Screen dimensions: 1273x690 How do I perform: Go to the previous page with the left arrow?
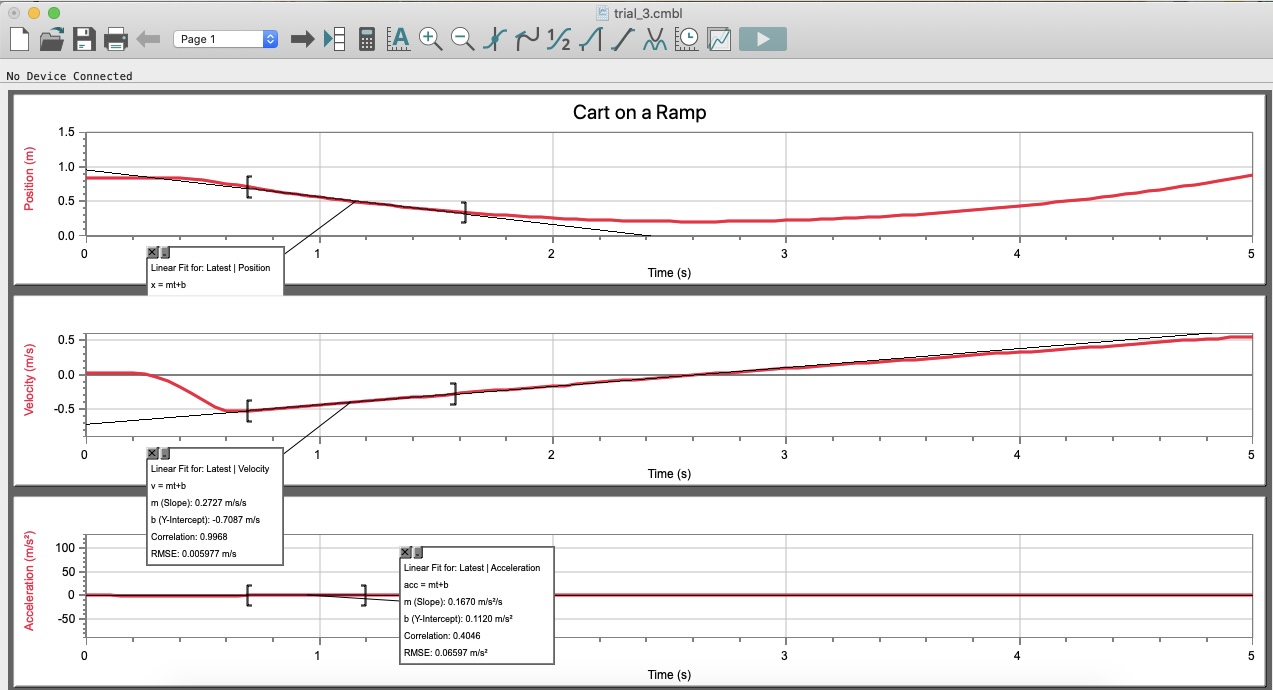[149, 39]
